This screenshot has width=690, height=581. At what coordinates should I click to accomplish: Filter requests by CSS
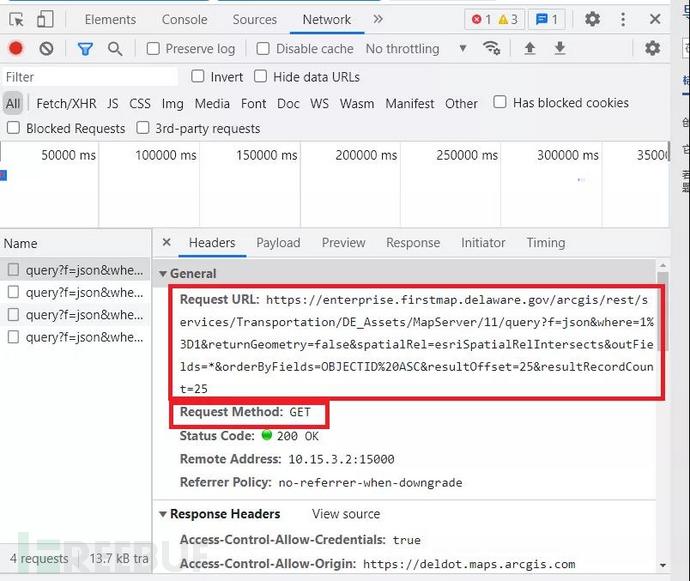pos(139,103)
